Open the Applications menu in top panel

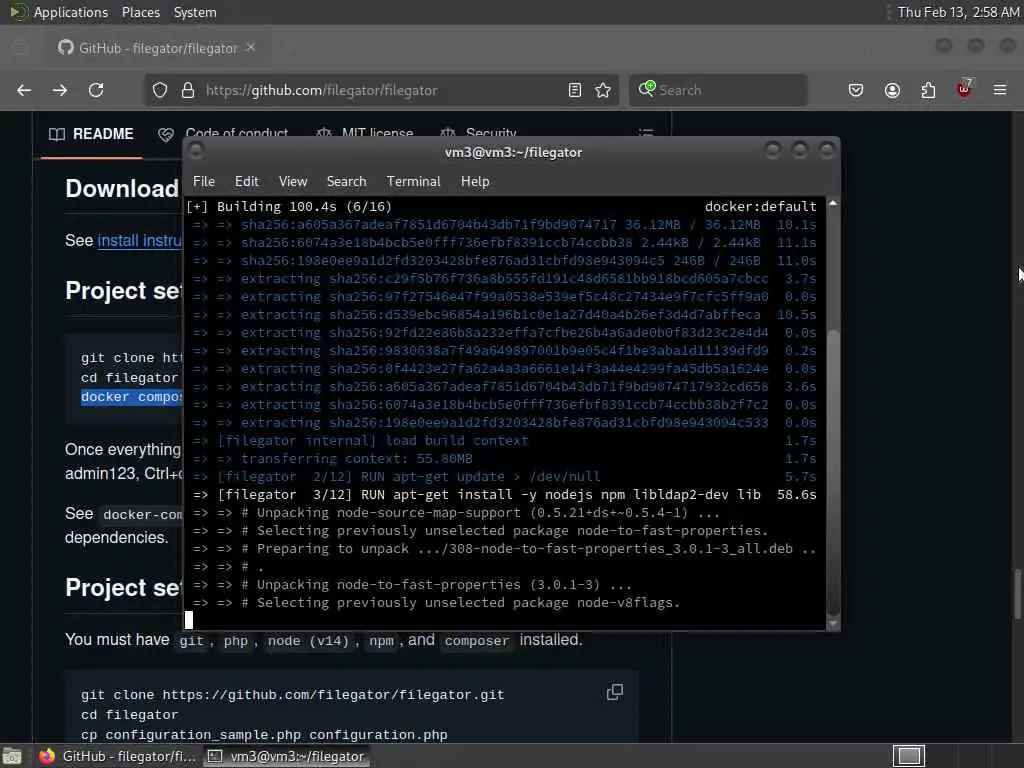(x=71, y=12)
